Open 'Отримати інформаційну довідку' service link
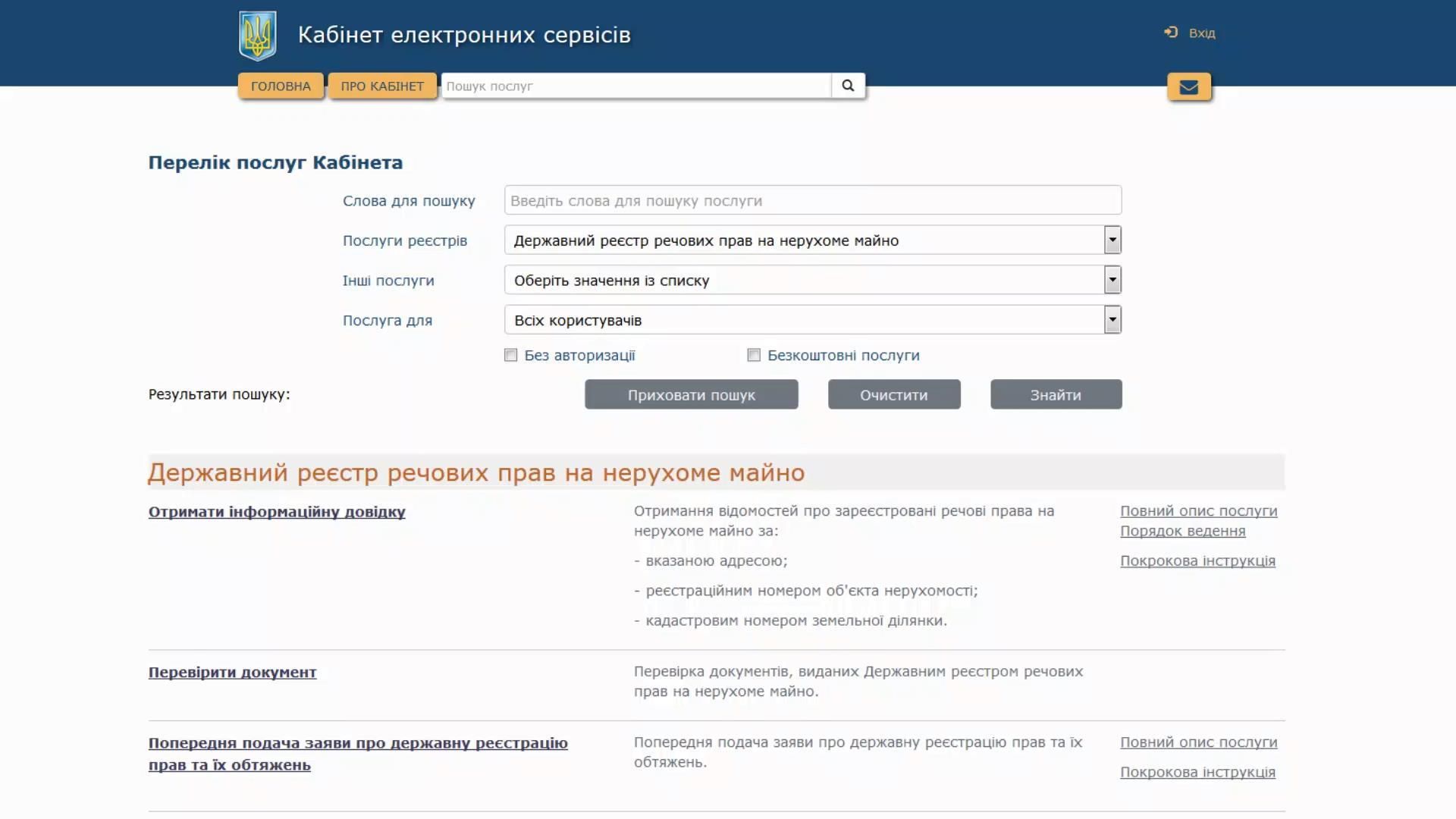This screenshot has height=819, width=1456. click(x=277, y=512)
